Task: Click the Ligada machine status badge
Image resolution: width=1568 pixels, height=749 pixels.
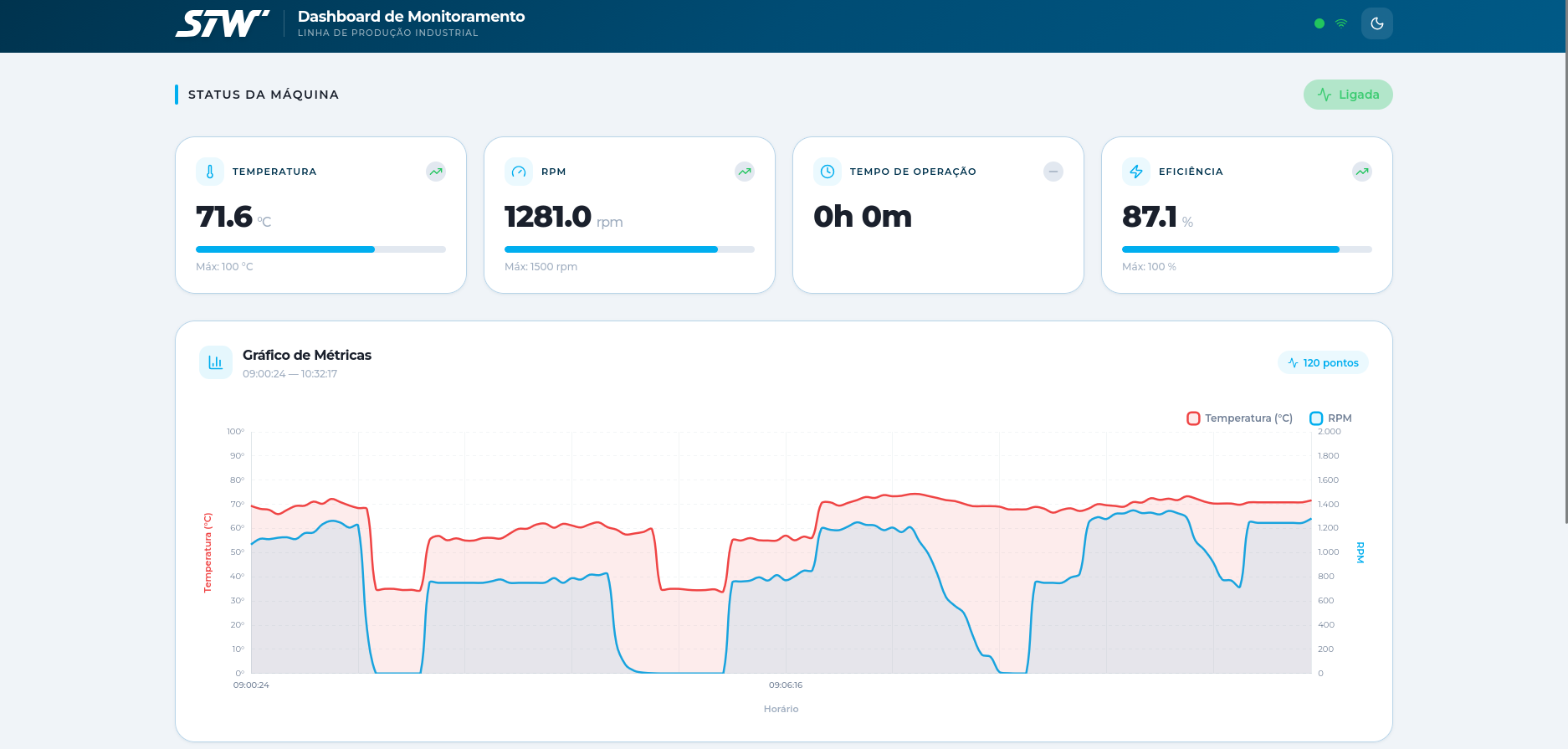Action: 1348,95
